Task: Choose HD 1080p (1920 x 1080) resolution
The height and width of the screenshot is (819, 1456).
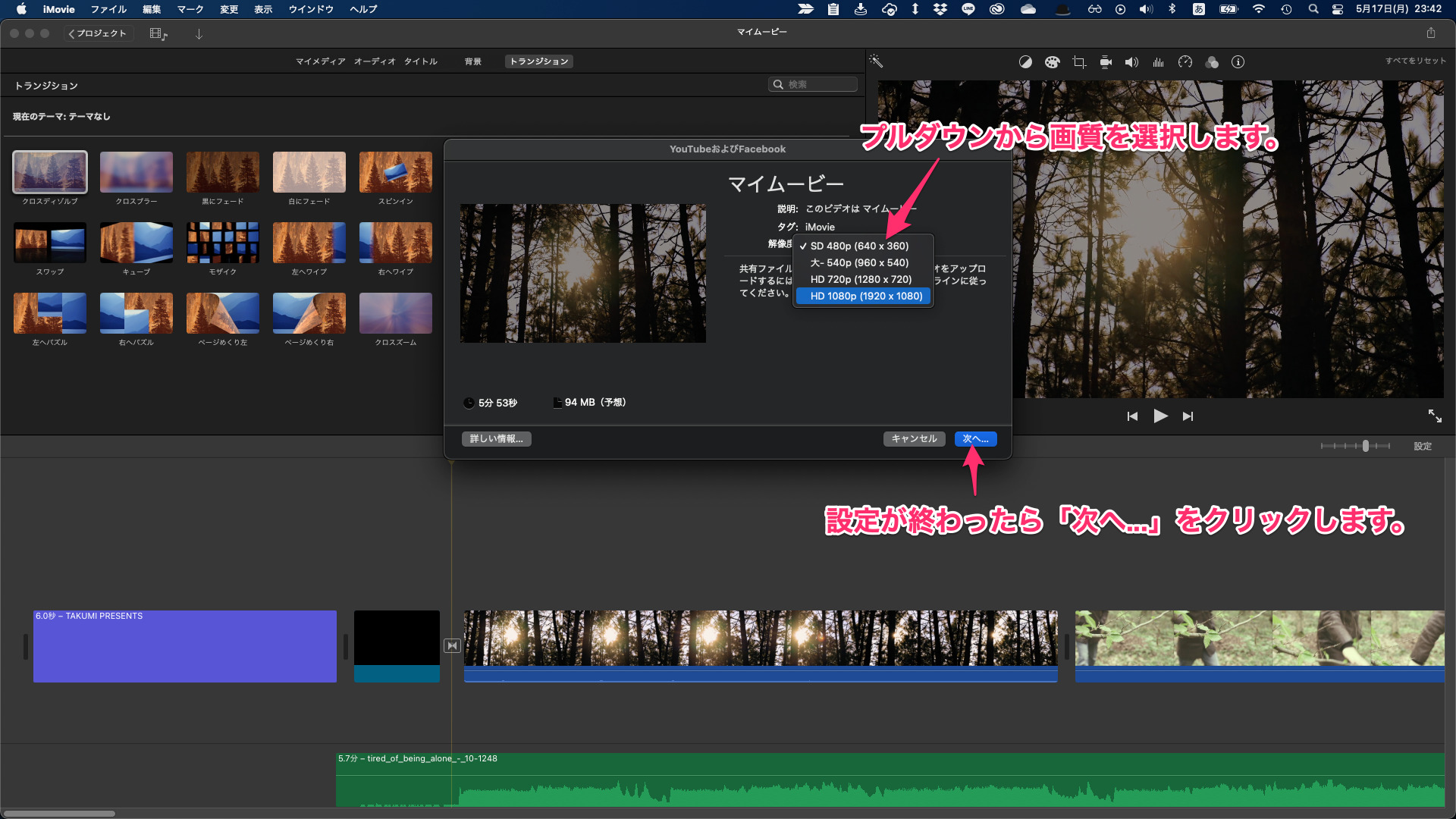Action: [865, 296]
